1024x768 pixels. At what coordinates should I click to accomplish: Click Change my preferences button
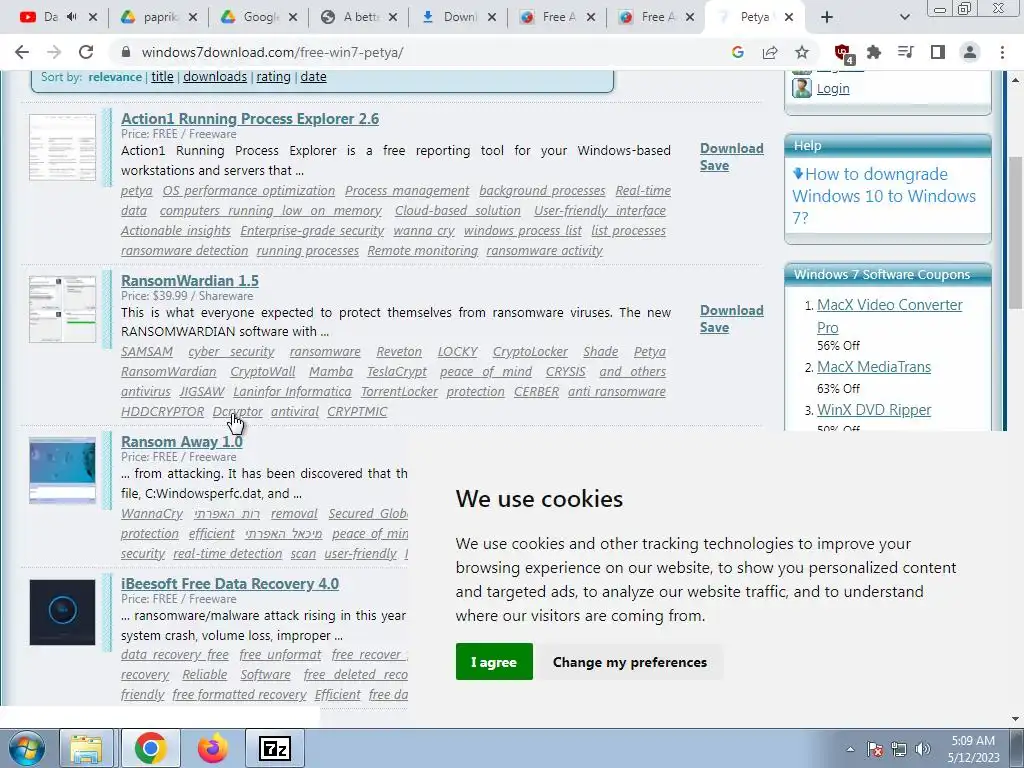[x=630, y=662]
